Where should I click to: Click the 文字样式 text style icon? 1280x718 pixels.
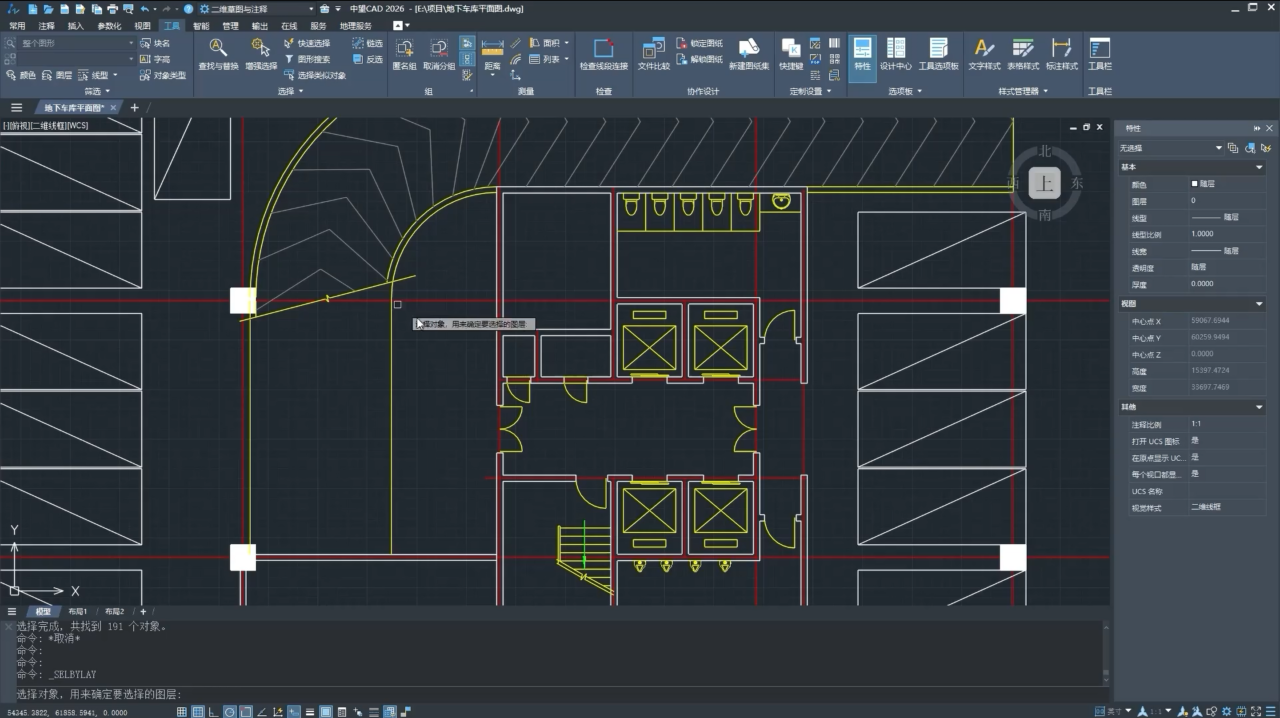[x=984, y=54]
